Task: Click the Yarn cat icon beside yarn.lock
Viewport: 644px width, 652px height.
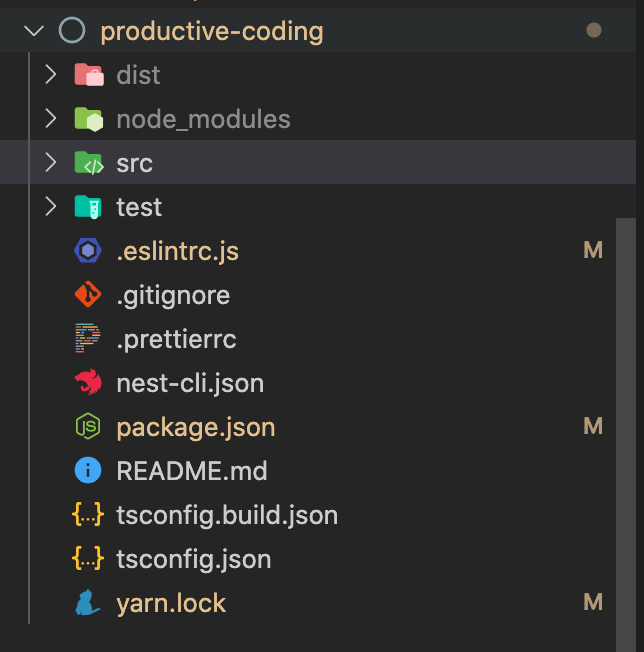Action: coord(88,603)
